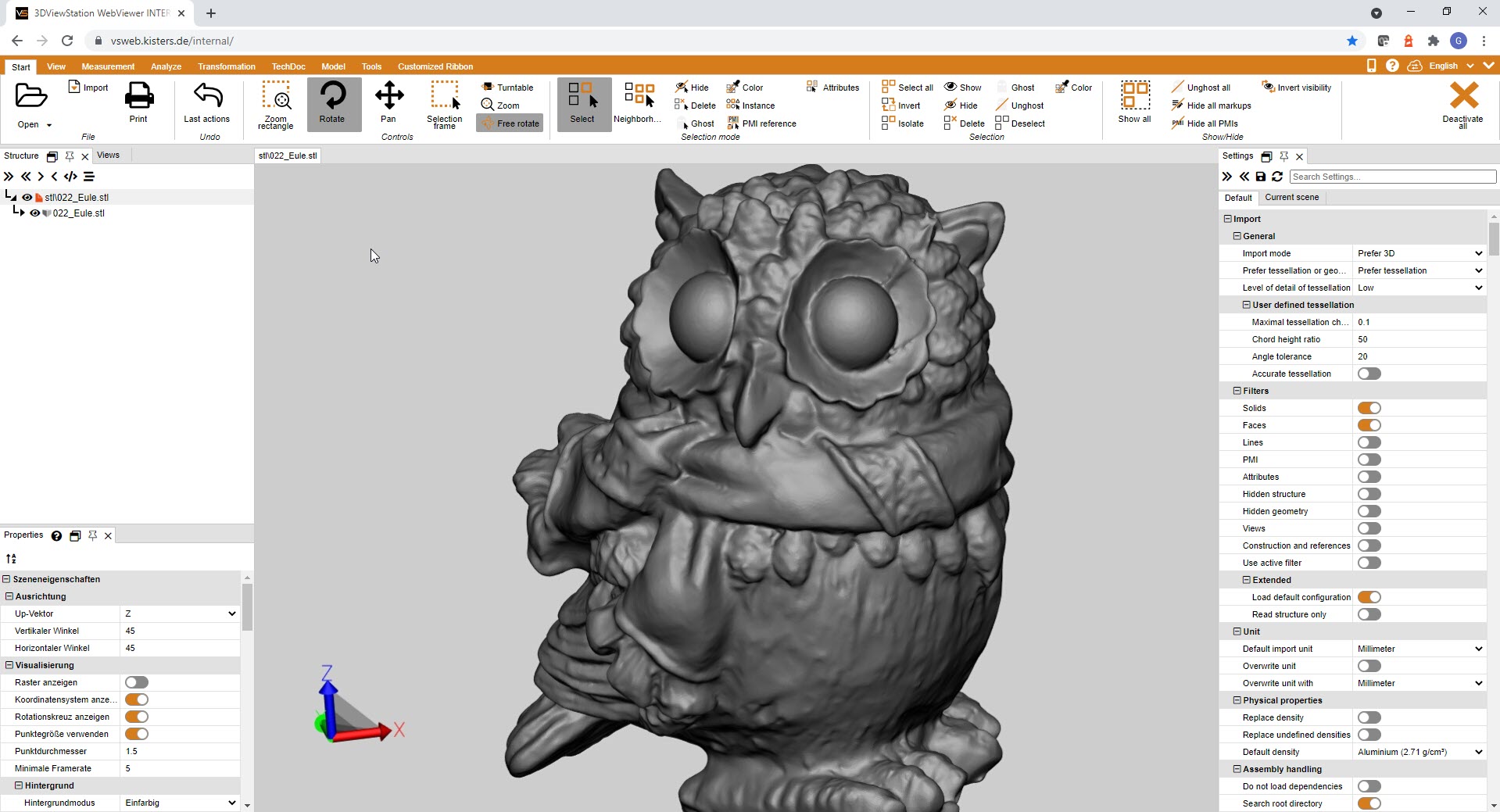Switch to the Analyze tab
Image resolution: width=1500 pixels, height=812 pixels.
coord(166,66)
